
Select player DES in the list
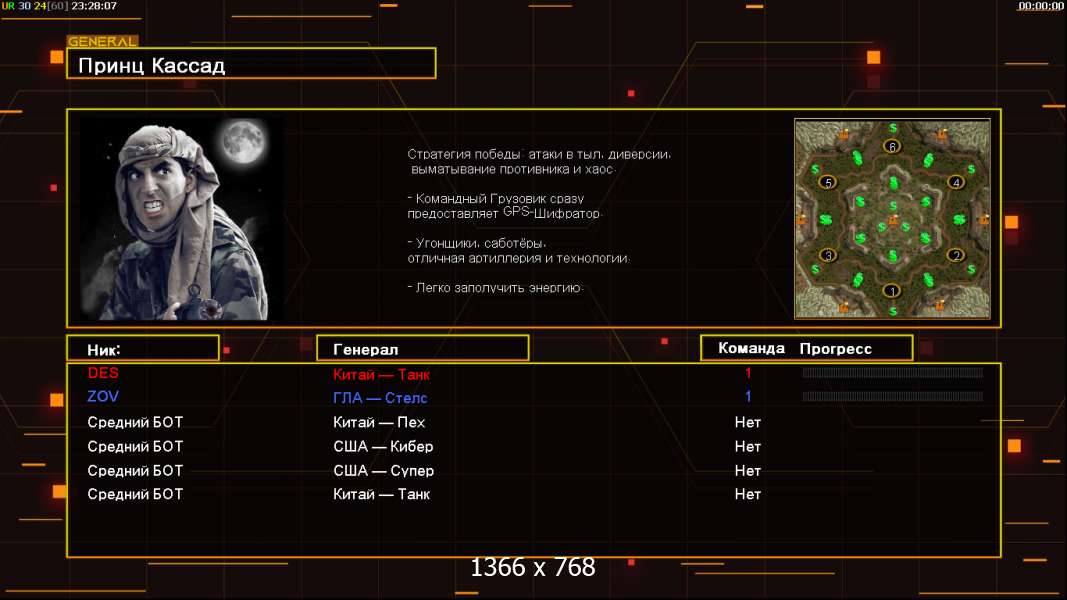[103, 373]
